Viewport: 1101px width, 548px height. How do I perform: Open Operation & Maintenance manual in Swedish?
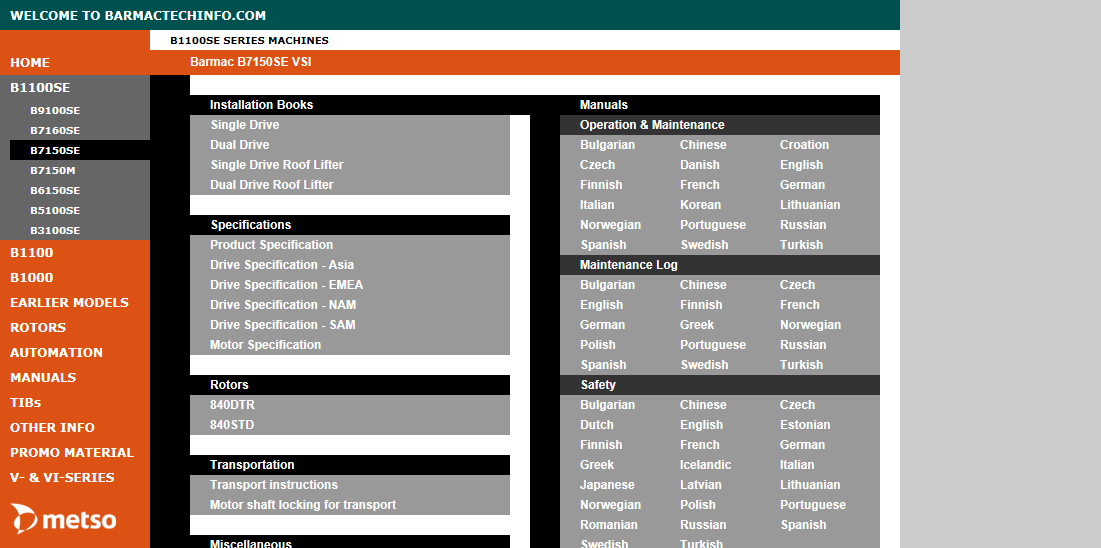pos(704,245)
